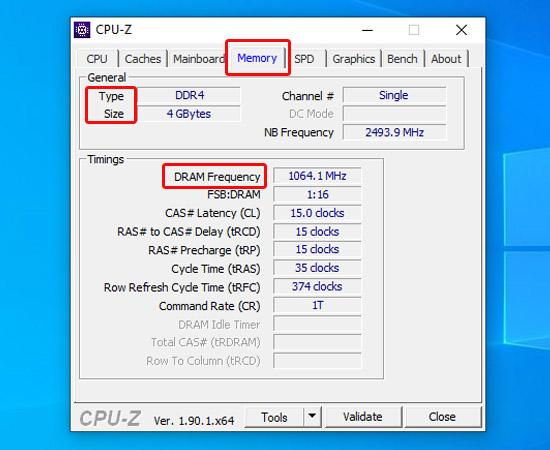Image resolution: width=550 pixels, height=450 pixels.
Task: Click the 1T Command Rate value
Action: click(x=317, y=305)
